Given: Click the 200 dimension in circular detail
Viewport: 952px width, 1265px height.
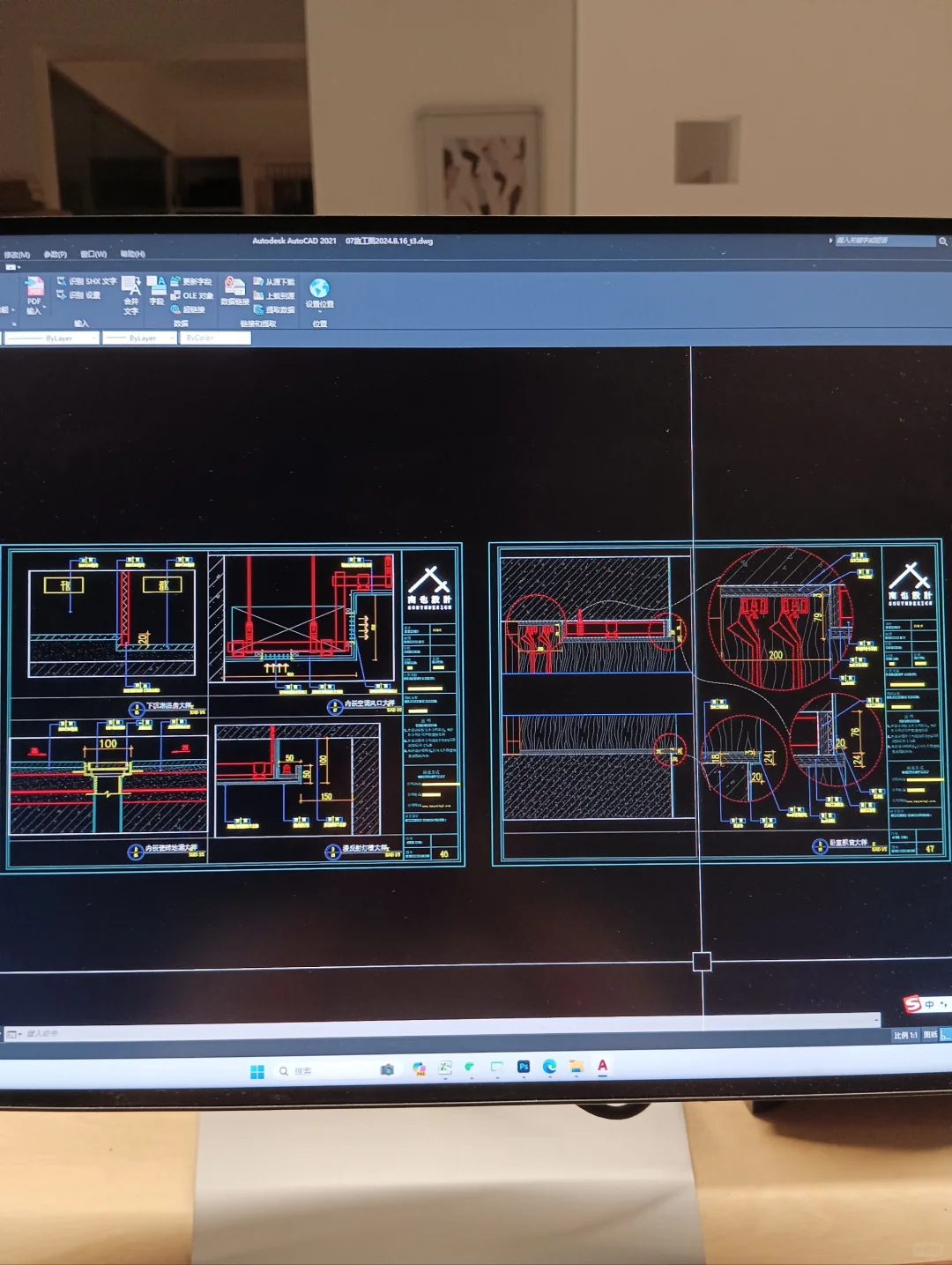Looking at the screenshot, I should coord(776,655).
